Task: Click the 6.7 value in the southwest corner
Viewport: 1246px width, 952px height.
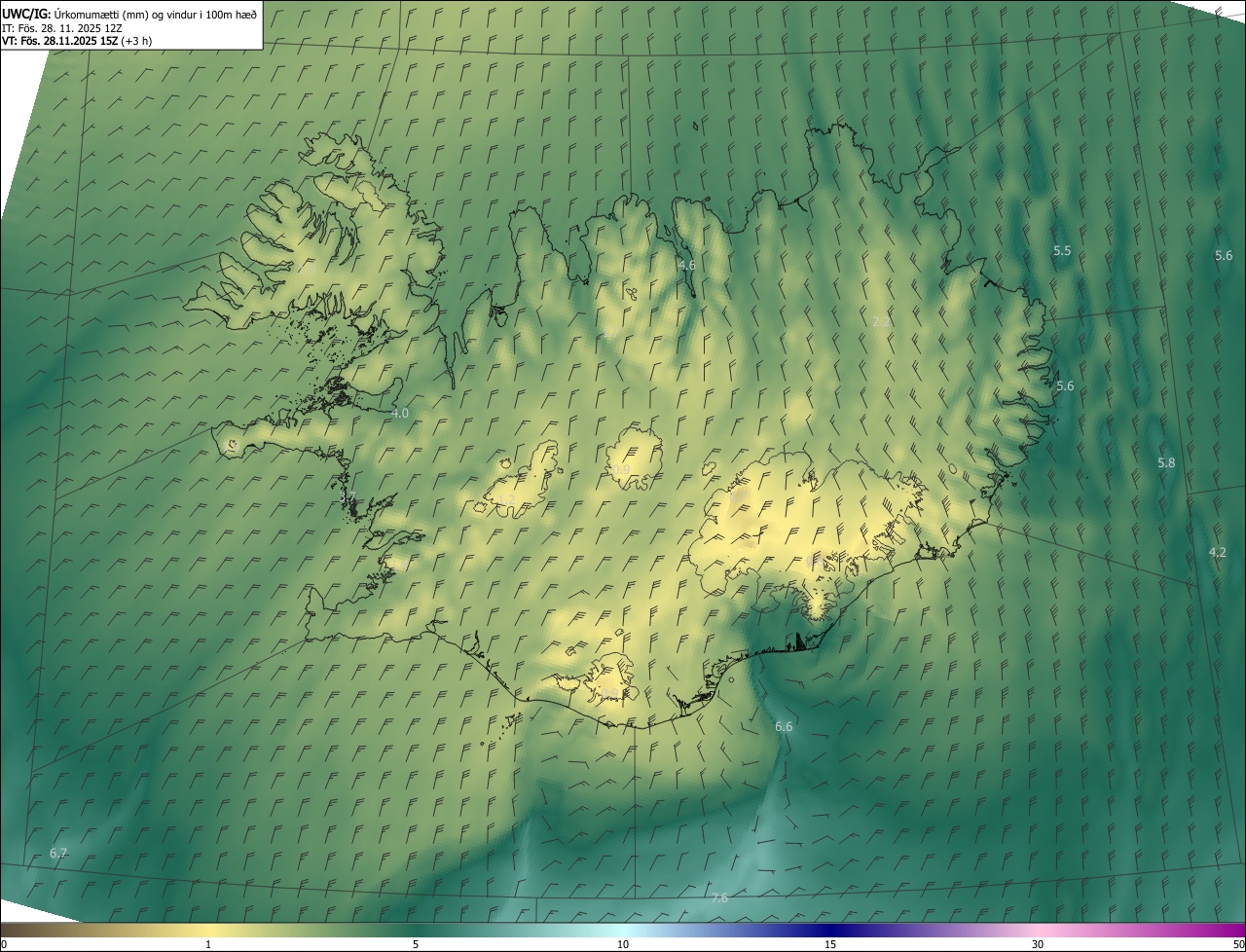Action: click(58, 854)
